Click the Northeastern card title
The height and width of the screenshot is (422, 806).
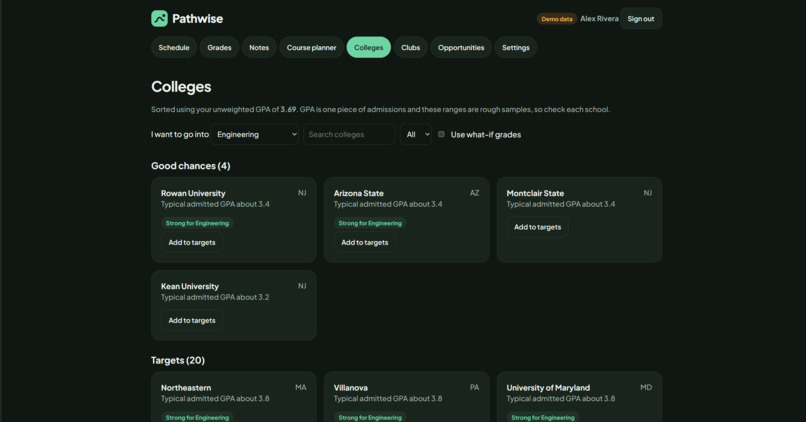click(186, 388)
